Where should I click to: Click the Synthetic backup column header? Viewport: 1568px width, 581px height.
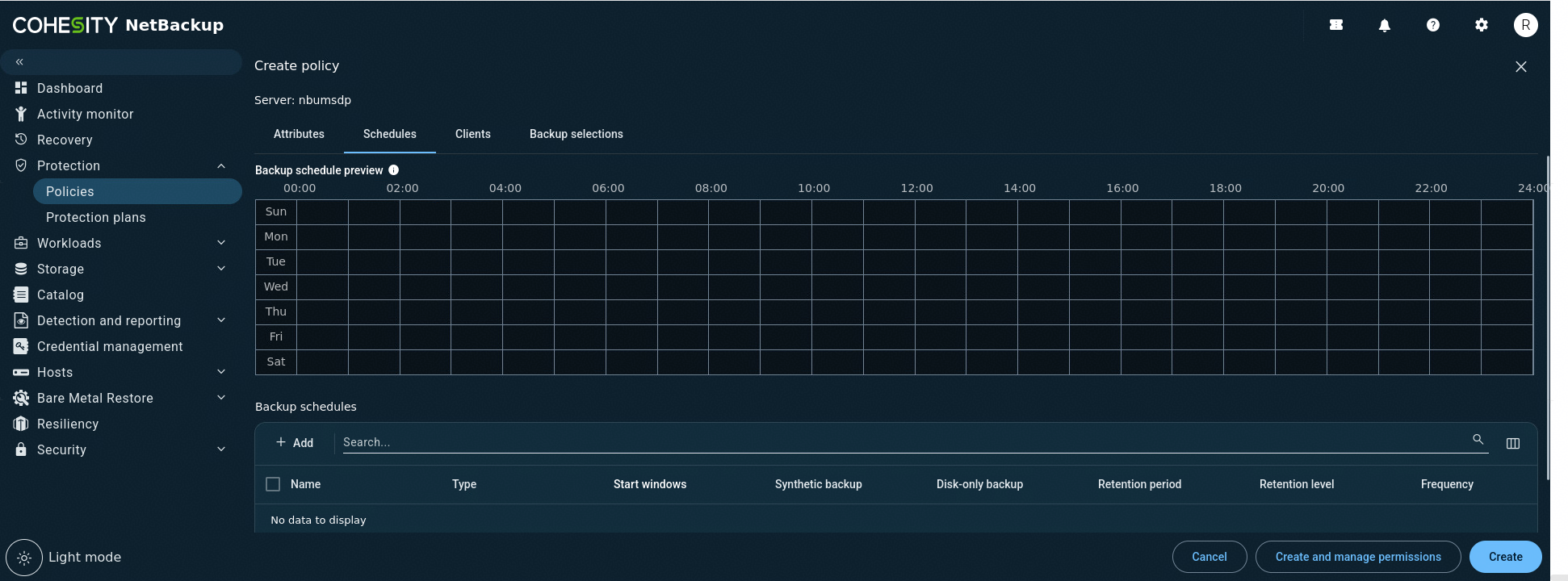(x=819, y=484)
